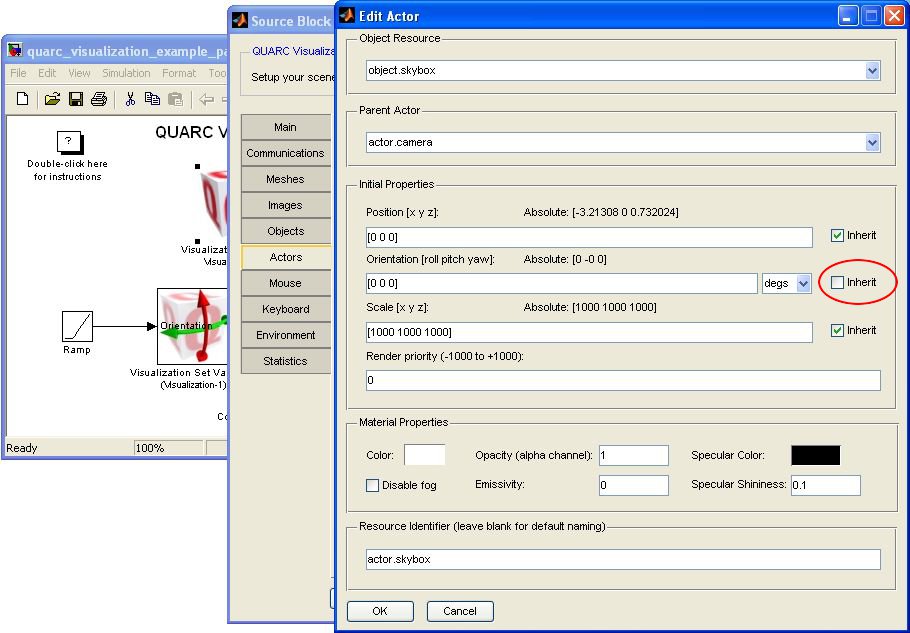Save the model using the floppy icon

pyautogui.click(x=75, y=99)
